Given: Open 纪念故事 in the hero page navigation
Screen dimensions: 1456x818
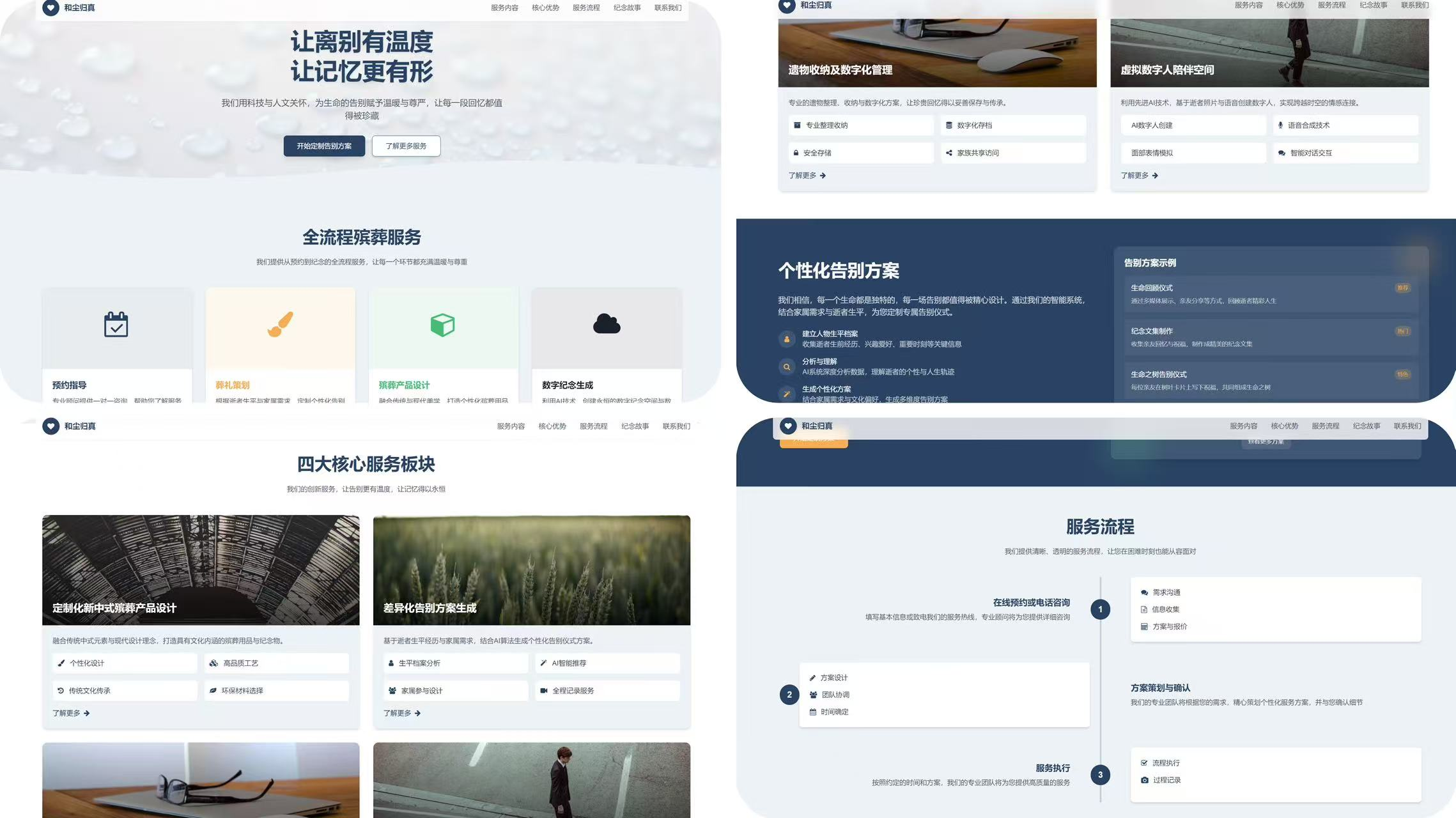Looking at the screenshot, I should (627, 8).
